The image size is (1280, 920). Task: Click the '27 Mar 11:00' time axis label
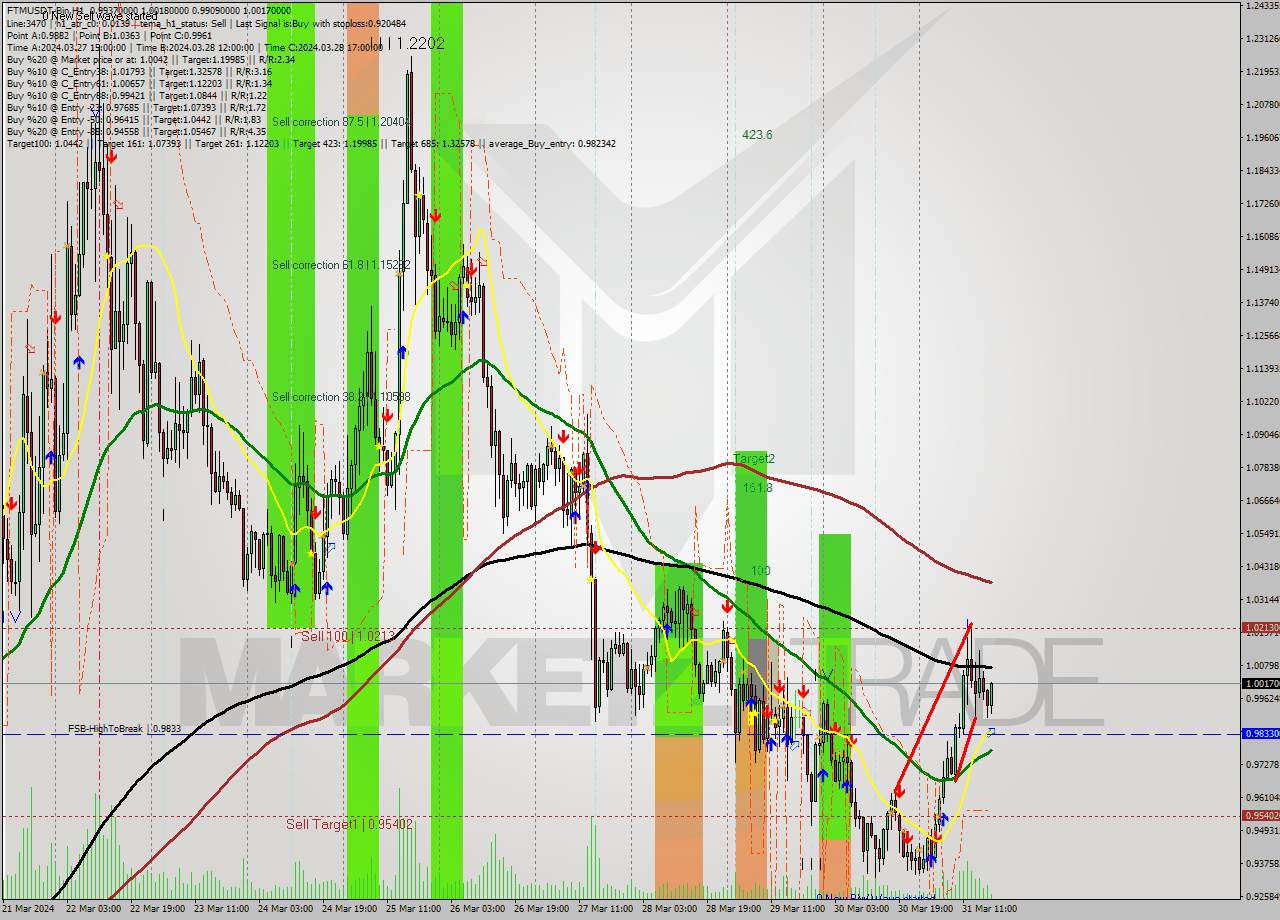tap(605, 909)
